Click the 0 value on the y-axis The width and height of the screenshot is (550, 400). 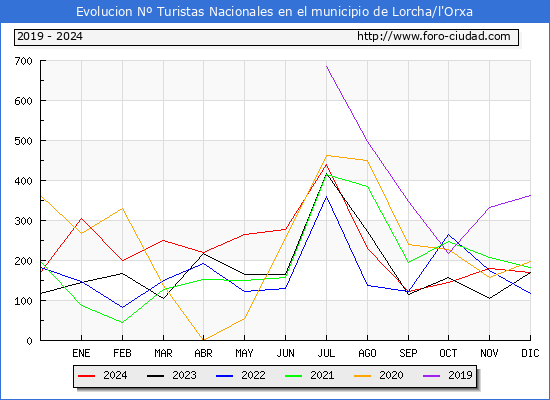[29, 341]
